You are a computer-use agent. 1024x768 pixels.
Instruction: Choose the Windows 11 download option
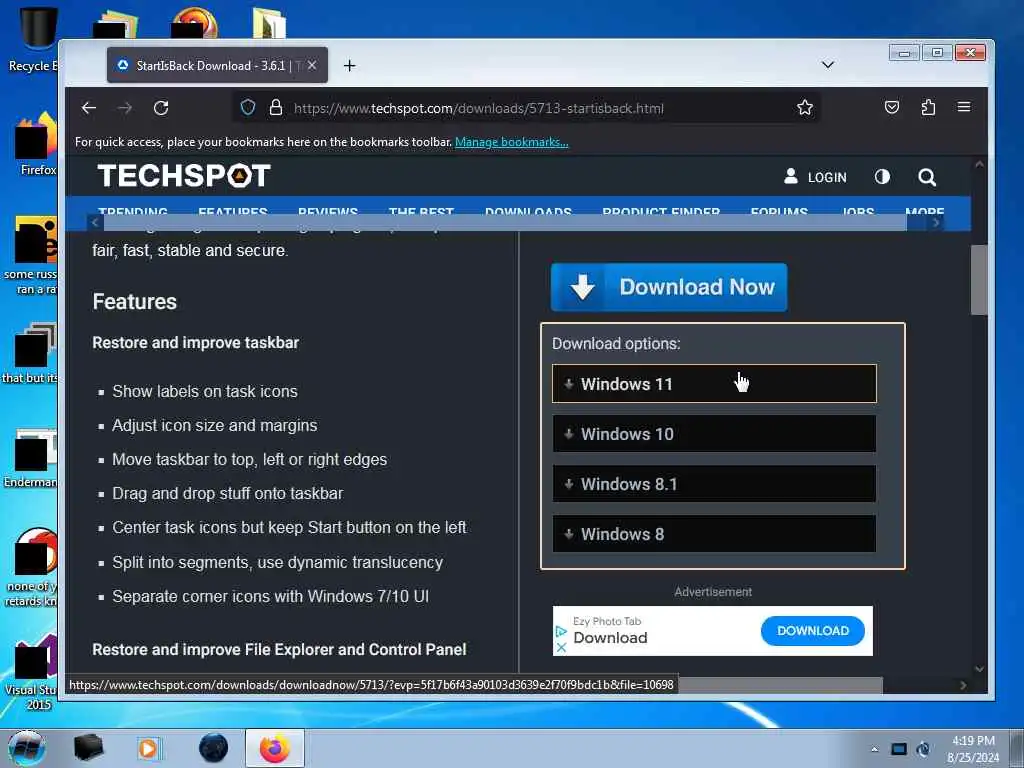coord(714,383)
